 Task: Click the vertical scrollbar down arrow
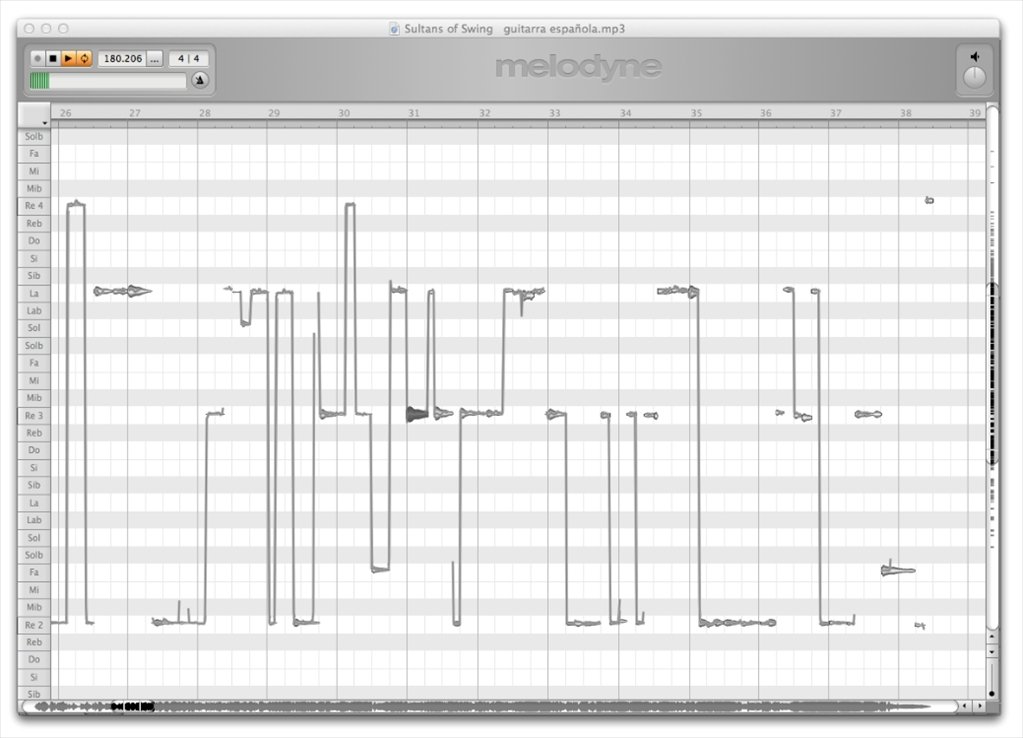pos(992,652)
